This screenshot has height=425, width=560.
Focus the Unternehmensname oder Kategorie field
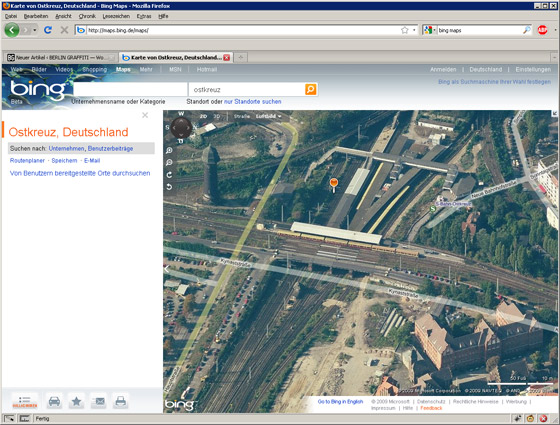(x=130, y=89)
